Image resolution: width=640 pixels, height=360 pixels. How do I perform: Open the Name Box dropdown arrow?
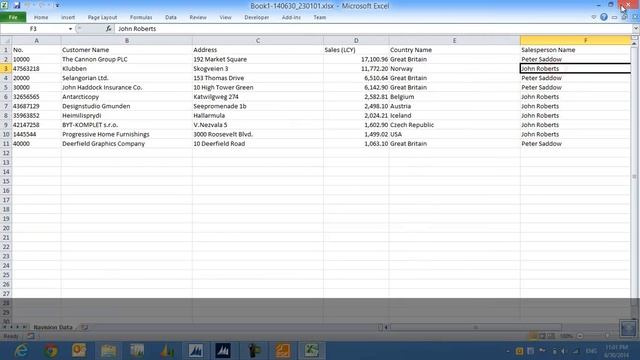point(70,29)
